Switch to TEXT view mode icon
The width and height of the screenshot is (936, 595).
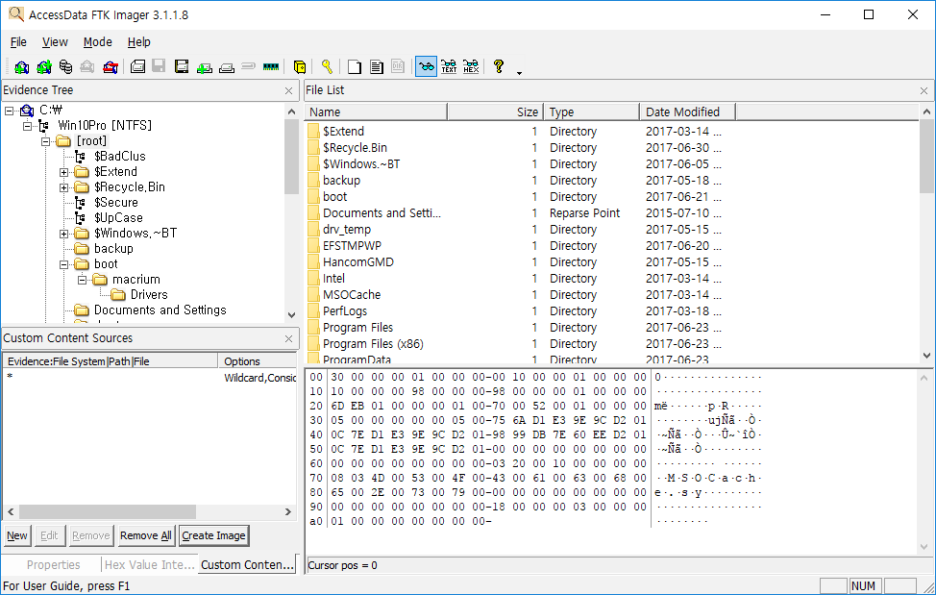[x=449, y=66]
